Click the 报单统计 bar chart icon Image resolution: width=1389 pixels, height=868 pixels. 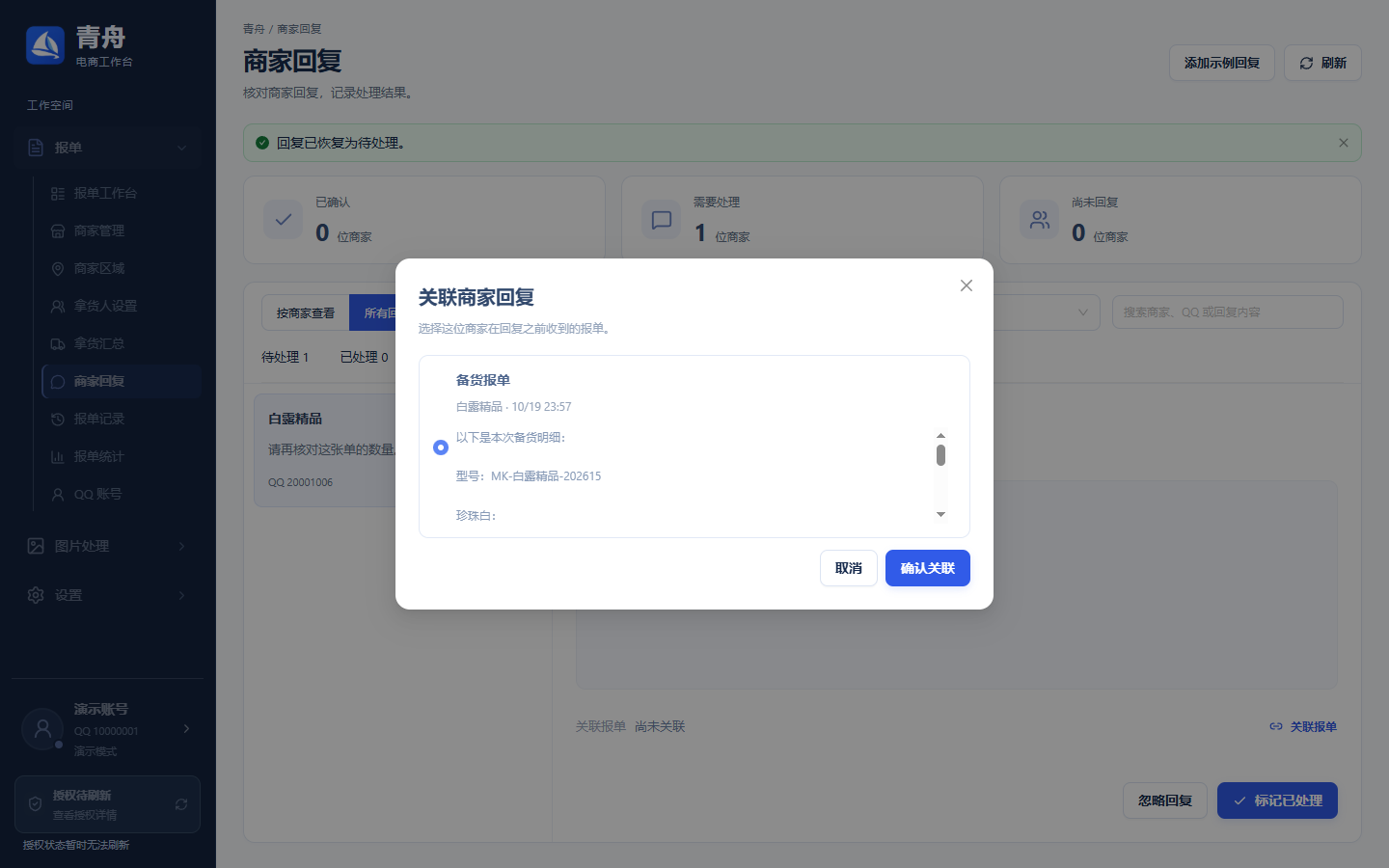[x=58, y=457]
